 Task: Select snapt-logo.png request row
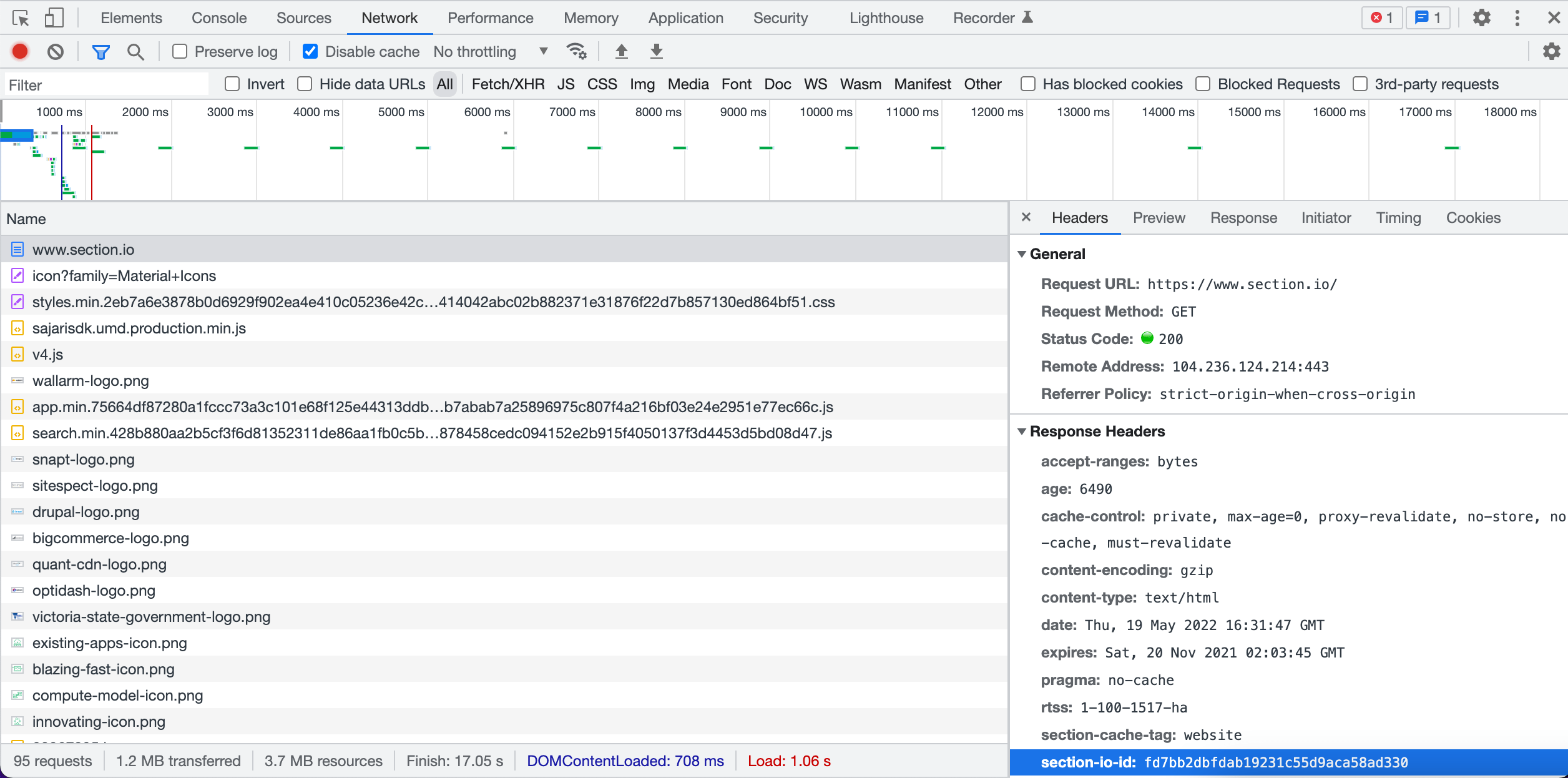(x=504, y=460)
